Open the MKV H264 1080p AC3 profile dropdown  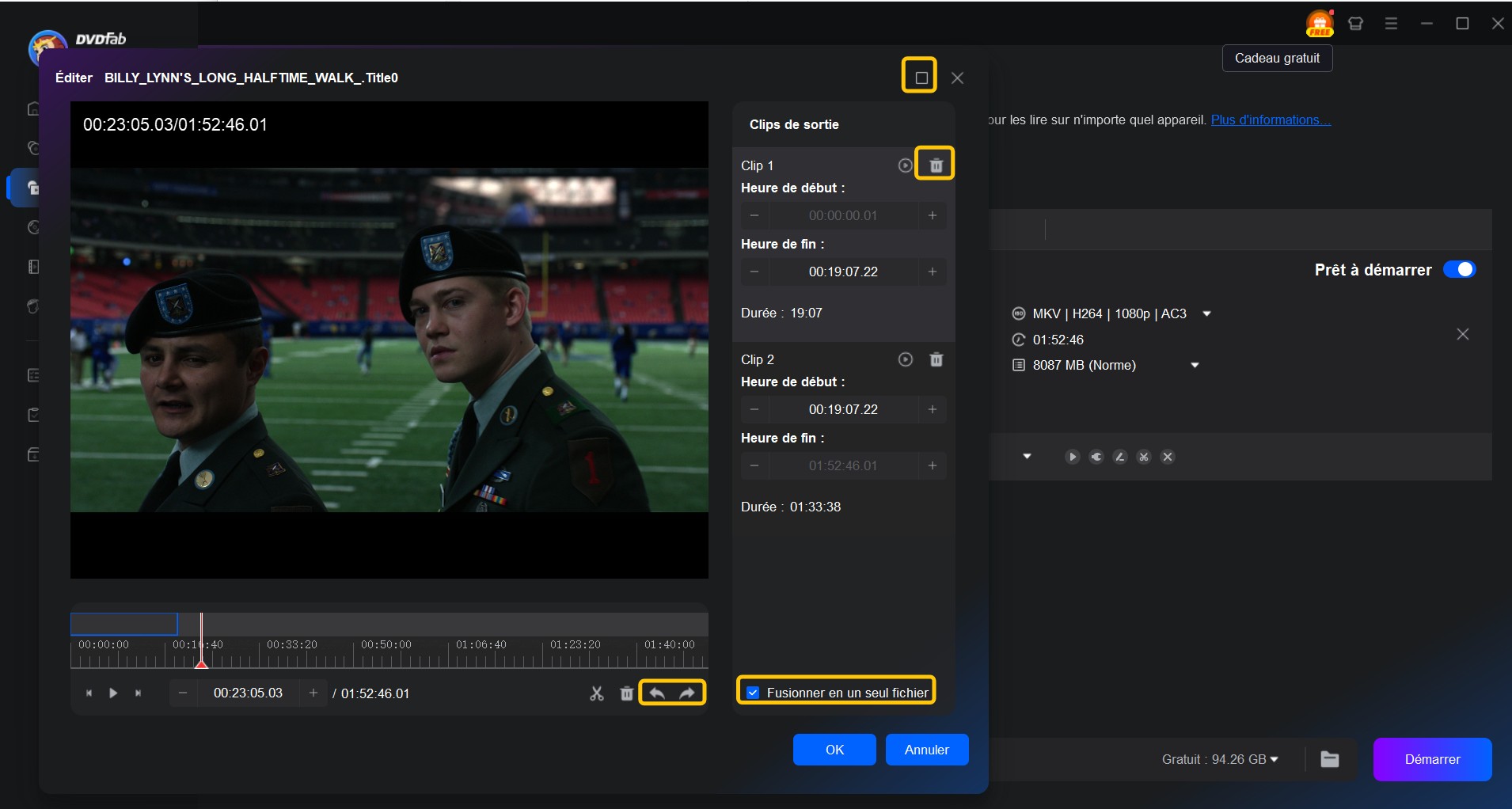(1206, 314)
